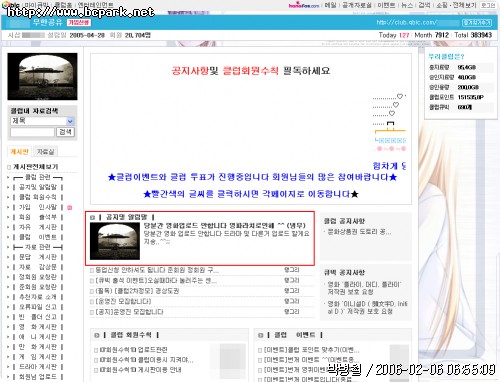500x382 pixels.
Task: Open 추천자료 소개 board in sidebar
Action: (38, 297)
